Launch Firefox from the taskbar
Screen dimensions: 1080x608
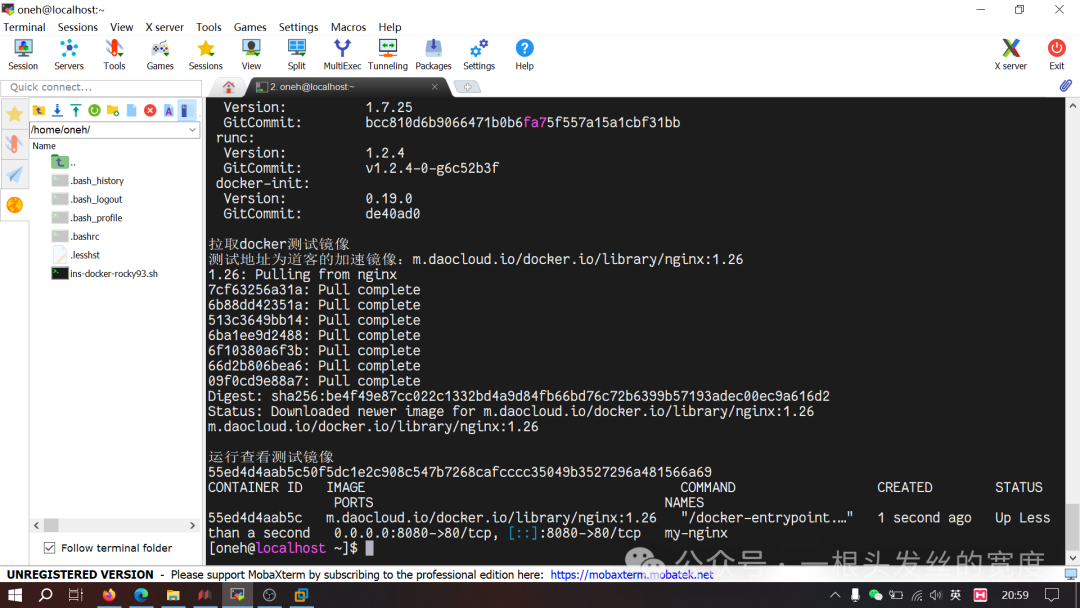(109, 595)
